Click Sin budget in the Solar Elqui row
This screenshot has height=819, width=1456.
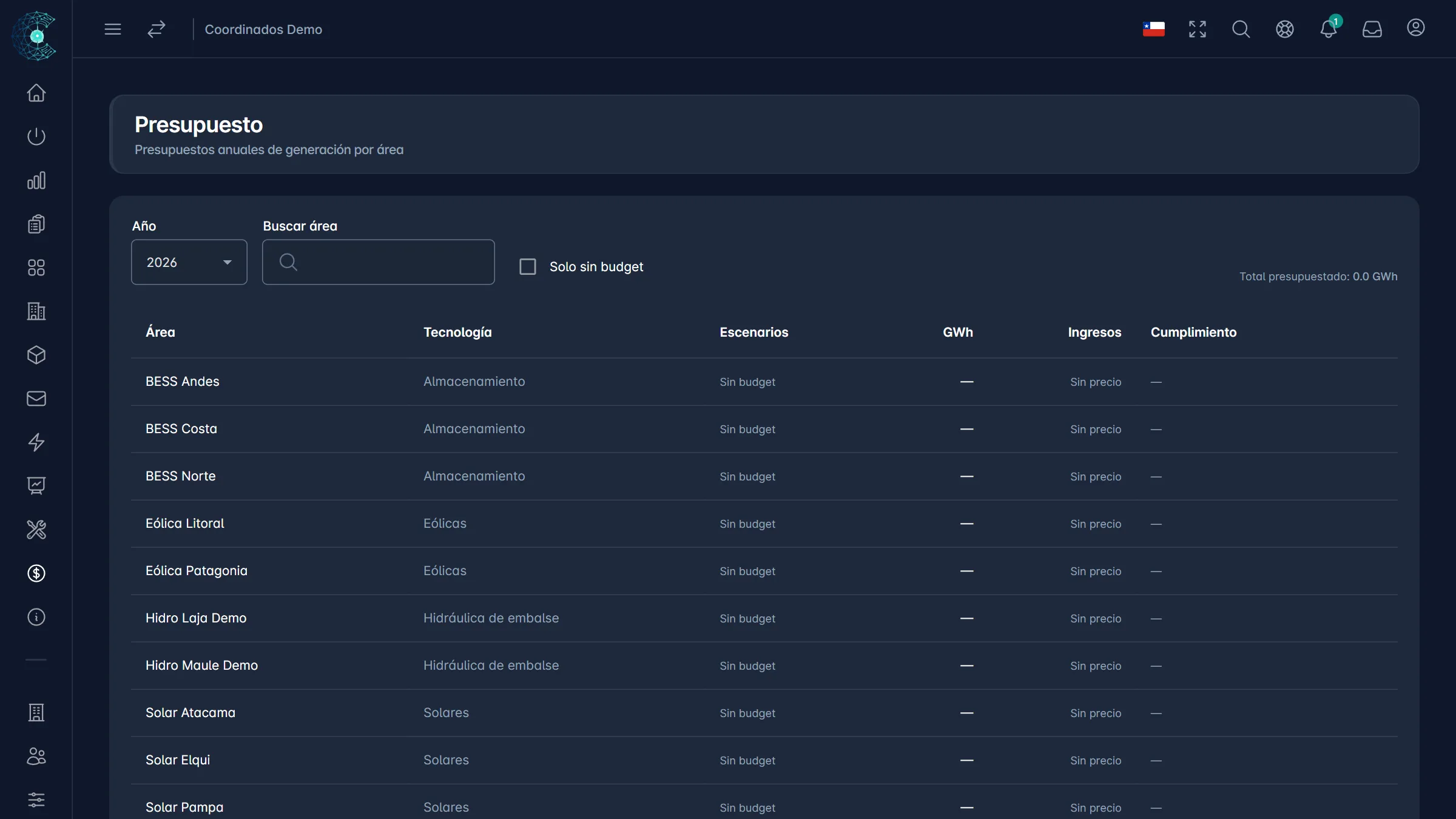747,761
